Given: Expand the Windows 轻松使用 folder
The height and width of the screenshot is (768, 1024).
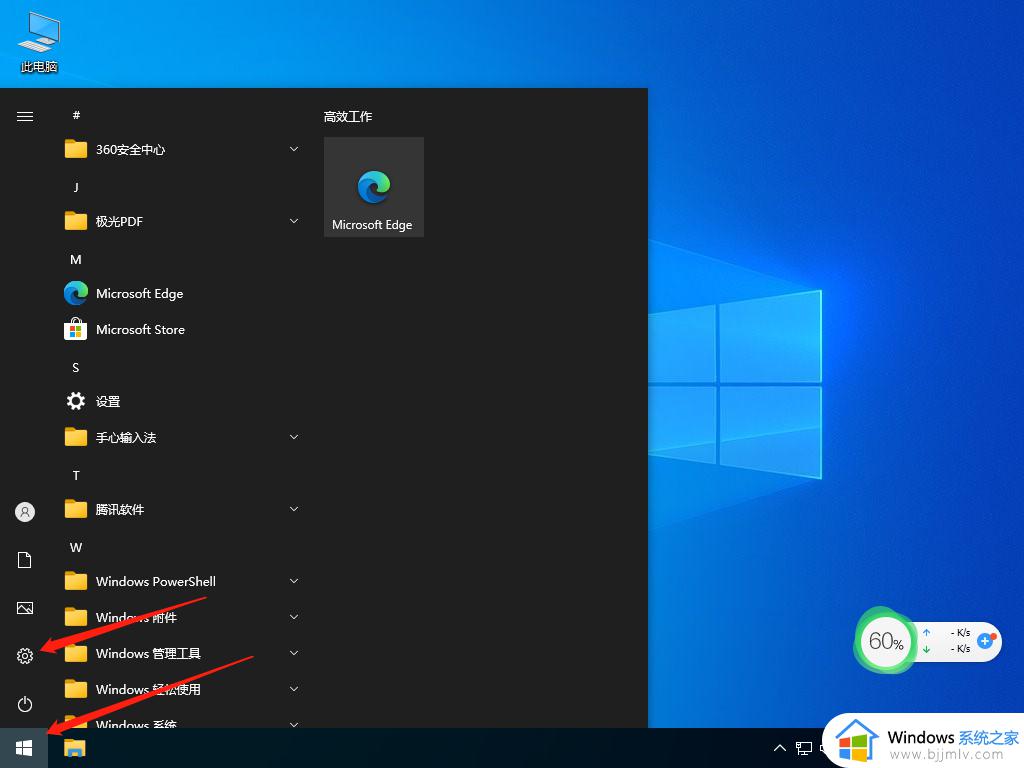Looking at the screenshot, I should pyautogui.click(x=180, y=688).
